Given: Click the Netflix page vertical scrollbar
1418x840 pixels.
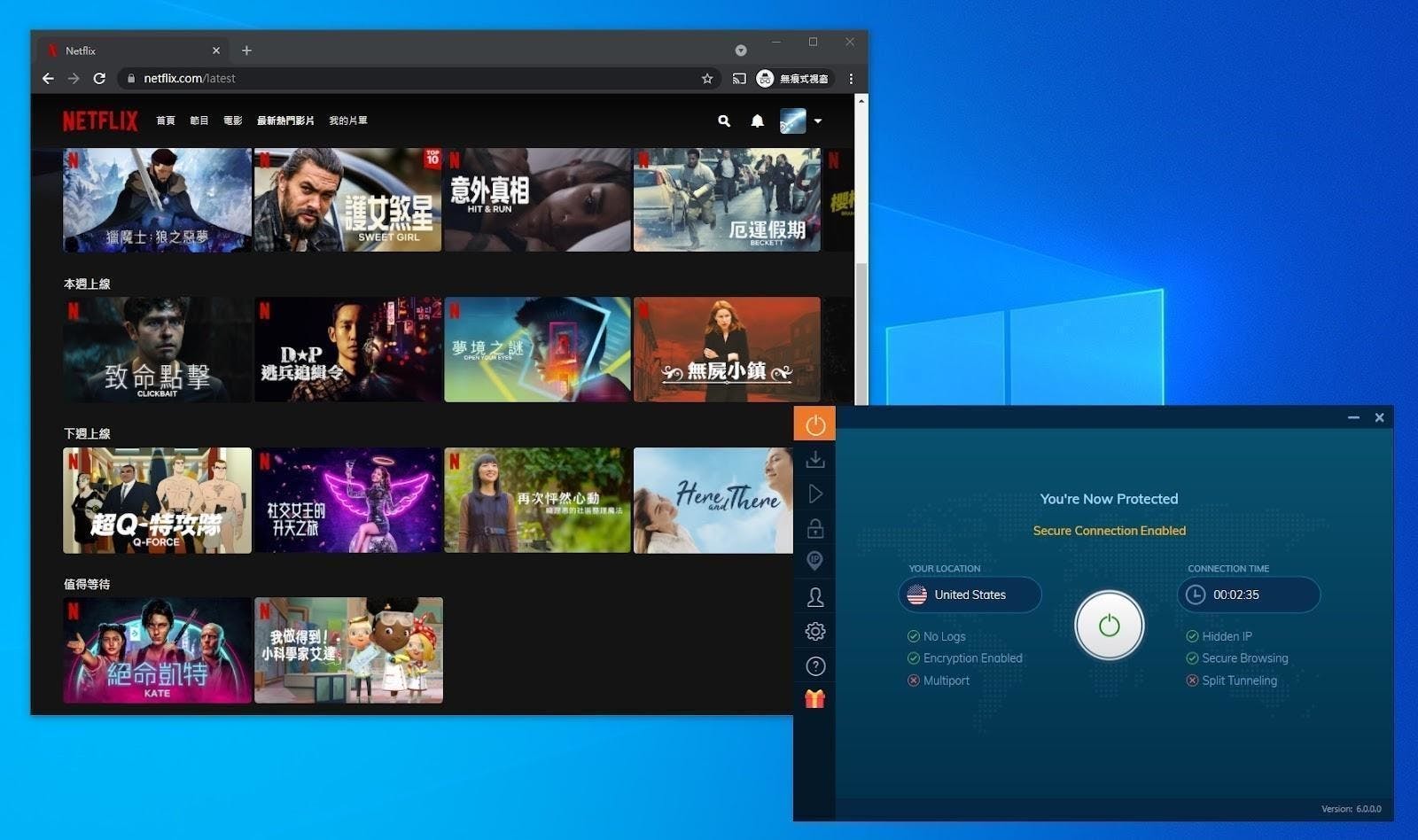Looking at the screenshot, I should coord(861,332).
